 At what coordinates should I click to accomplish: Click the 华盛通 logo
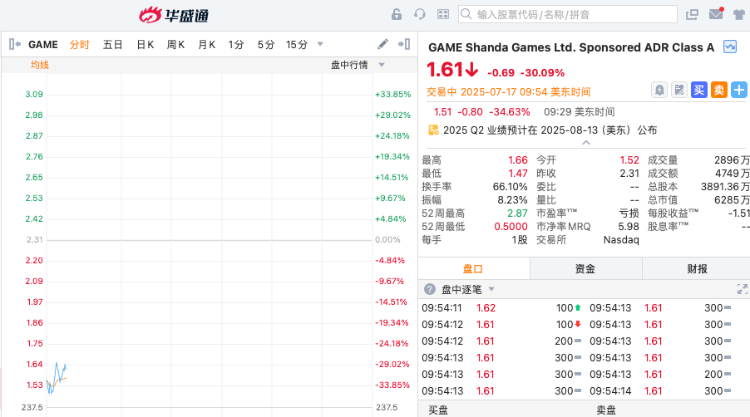tap(174, 15)
